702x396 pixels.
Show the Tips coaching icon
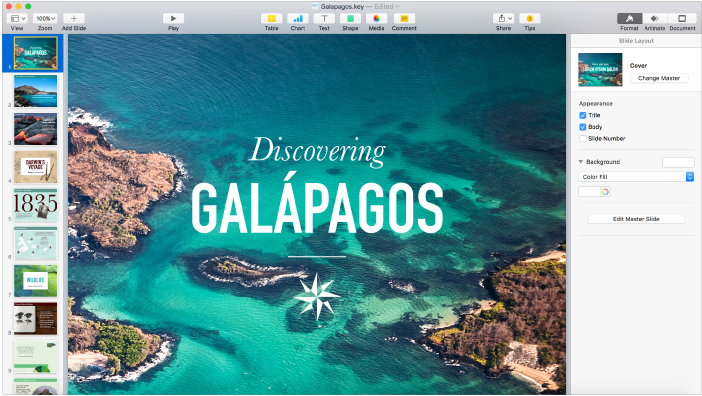(530, 18)
